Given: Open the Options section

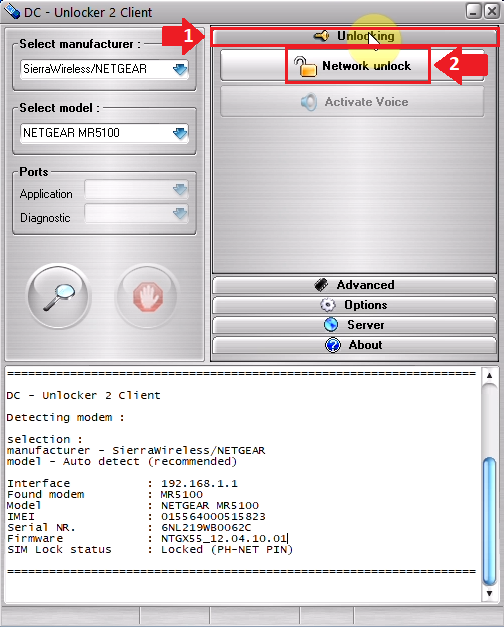Looking at the screenshot, I should 354,305.
